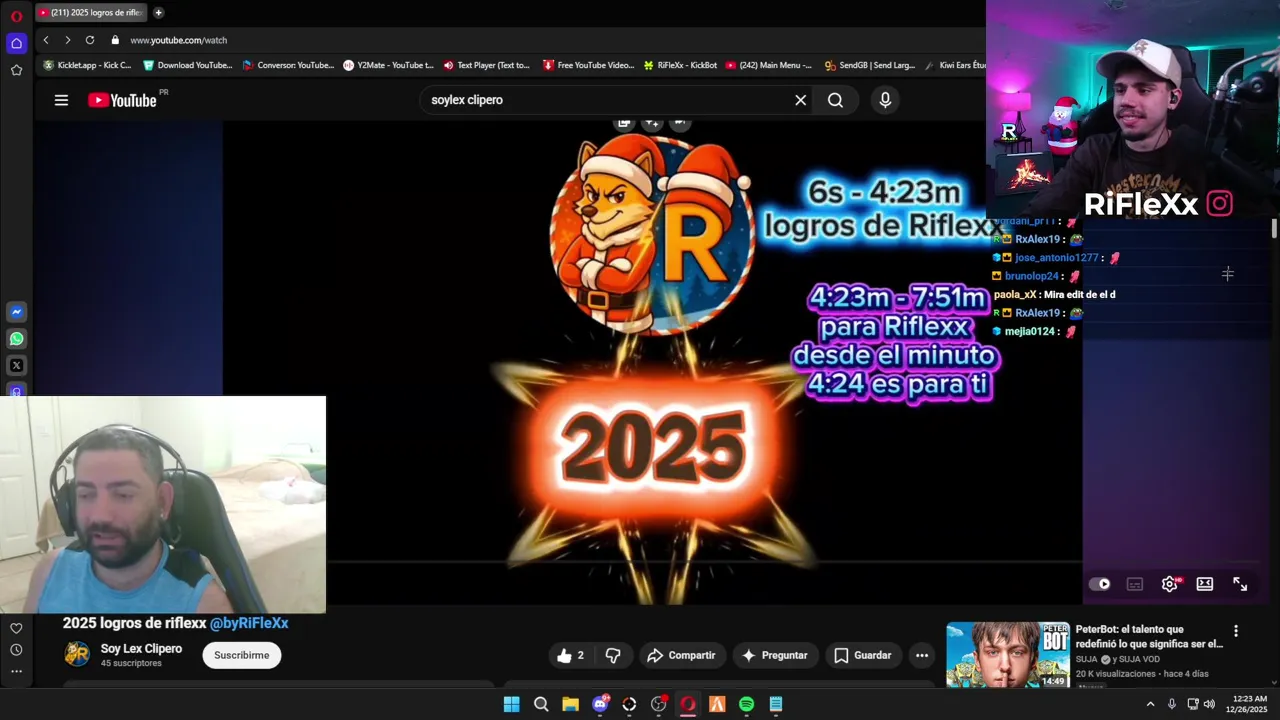Screen dimensions: 1280x720
Task: Open File Explorer from taskbar
Action: [570, 704]
